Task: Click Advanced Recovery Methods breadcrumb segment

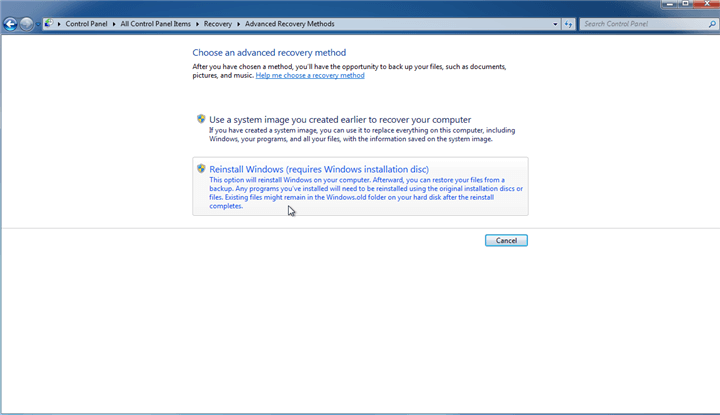Action: (x=288, y=23)
